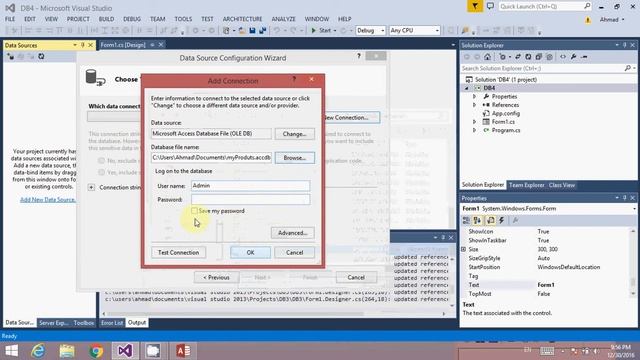This screenshot has height=360, width=640.
Task: Click Properties page icon in Properties panel toolbar
Action: tap(490, 220)
